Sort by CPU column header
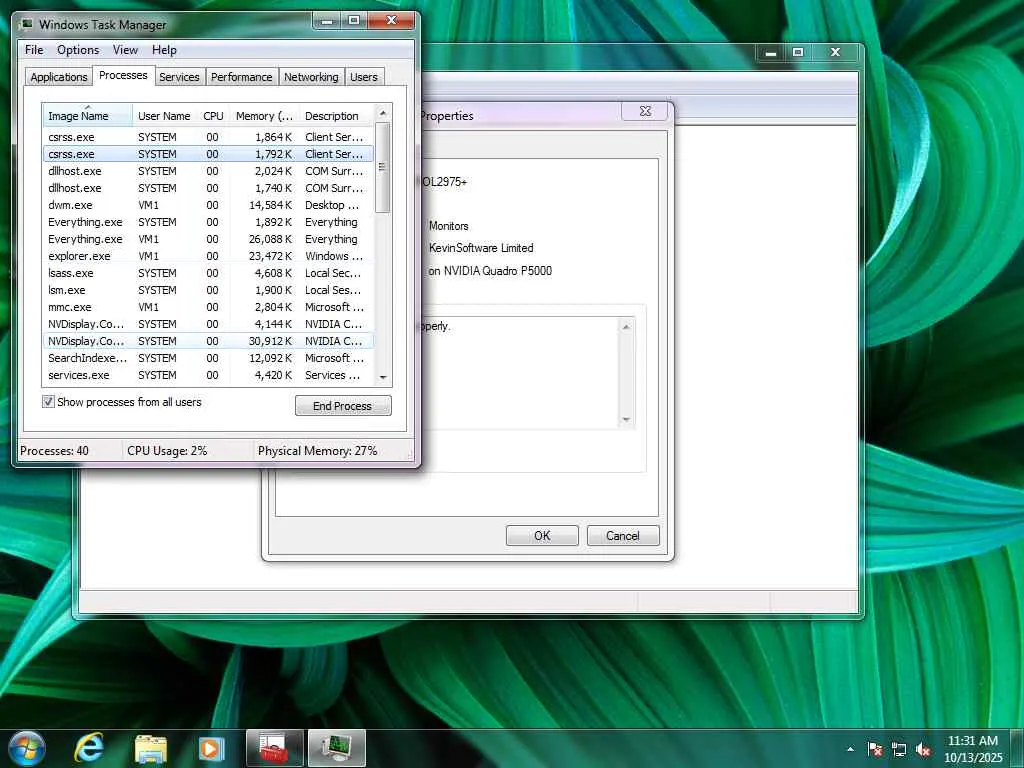Image resolution: width=1024 pixels, height=768 pixels. [214, 116]
